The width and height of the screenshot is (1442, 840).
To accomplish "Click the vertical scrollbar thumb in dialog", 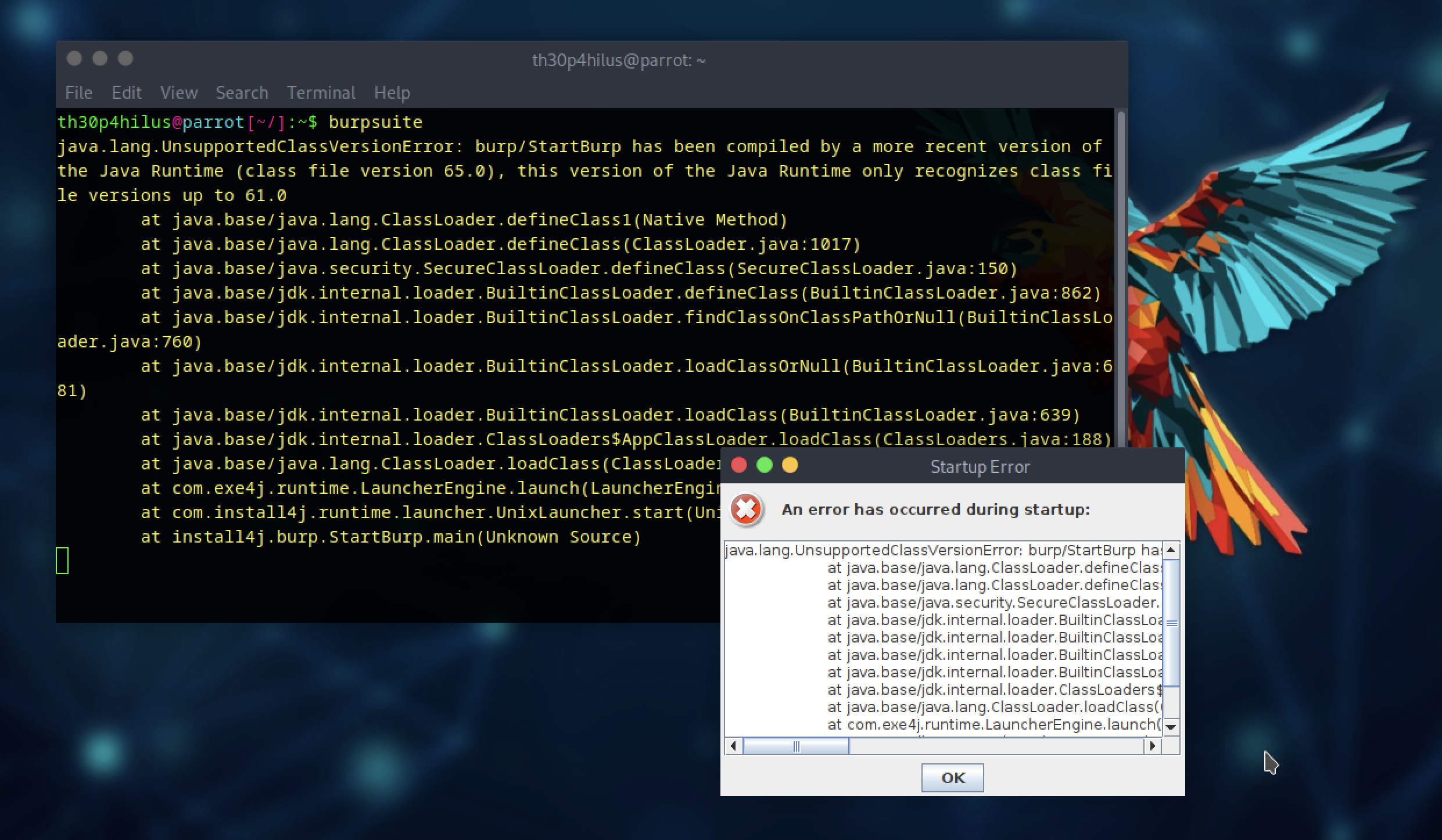I will tap(1171, 623).
